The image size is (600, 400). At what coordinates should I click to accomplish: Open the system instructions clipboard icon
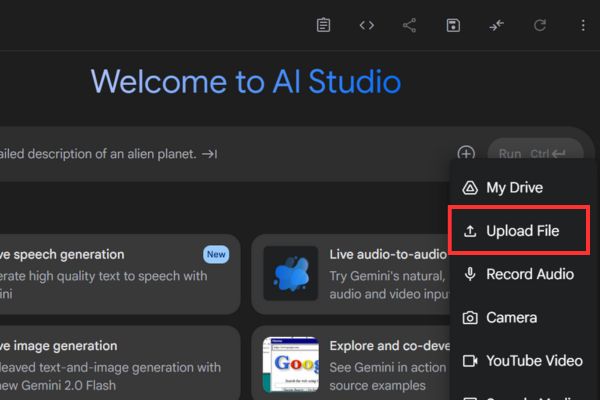323,25
